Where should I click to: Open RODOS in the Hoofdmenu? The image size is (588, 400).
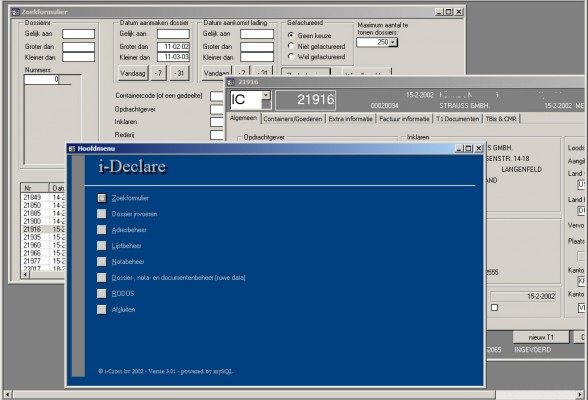click(102, 294)
